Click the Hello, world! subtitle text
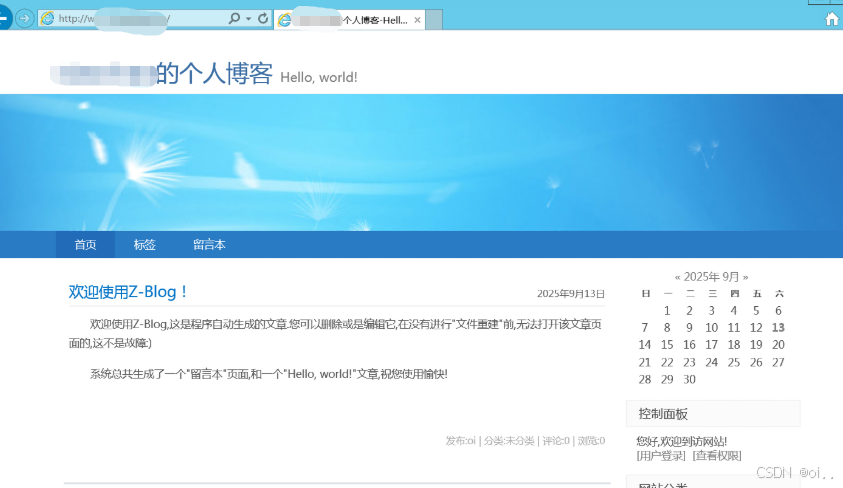The height and width of the screenshot is (488, 843). [319, 77]
